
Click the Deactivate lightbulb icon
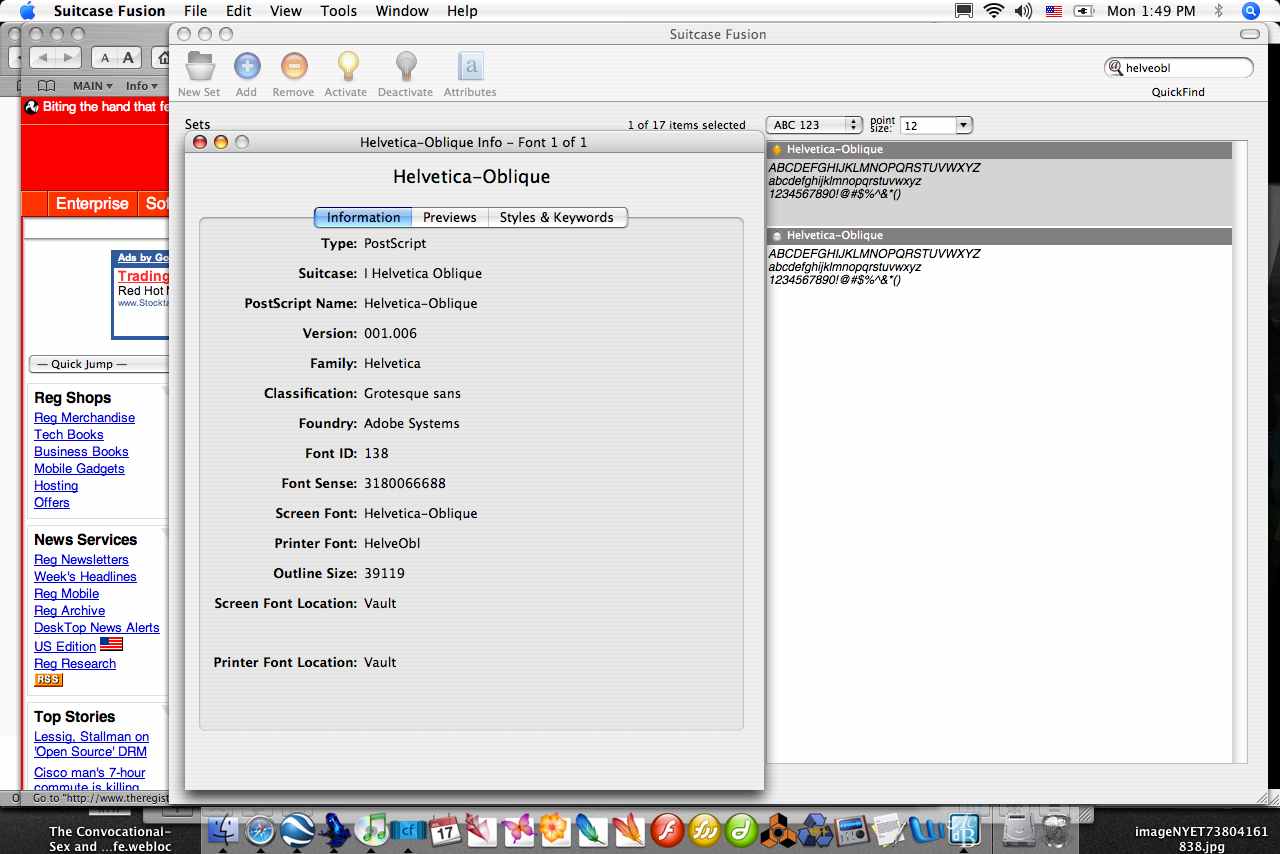[405, 66]
